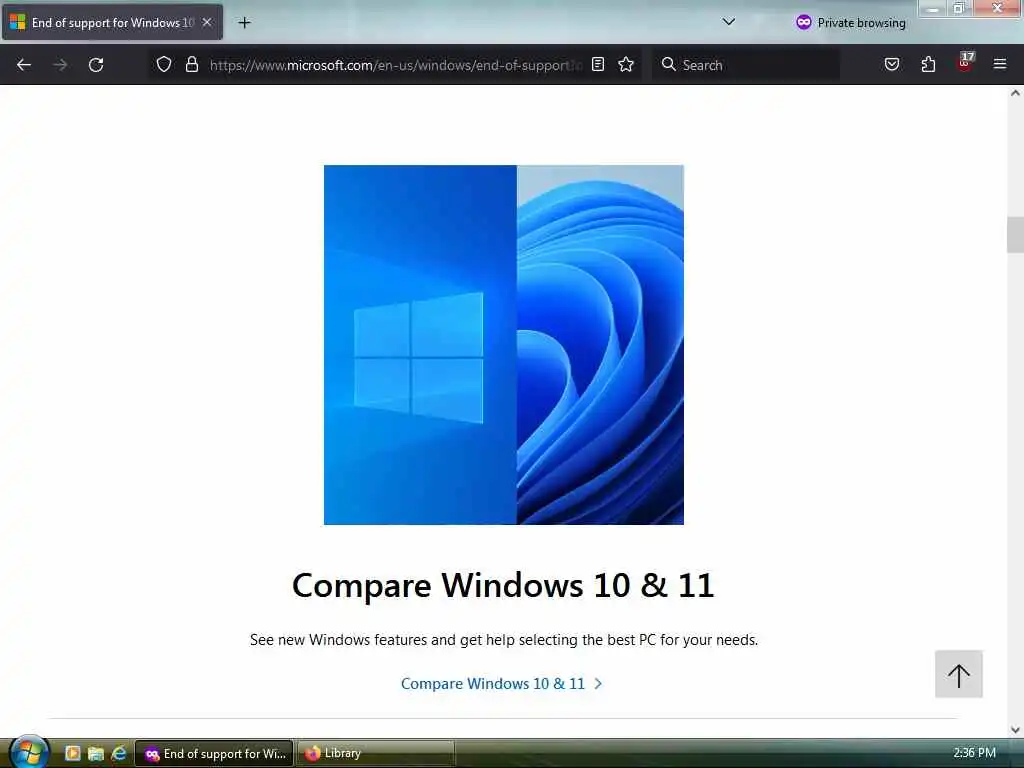Open a new tab with plus button
The width and height of the screenshot is (1024, 768).
[244, 23]
